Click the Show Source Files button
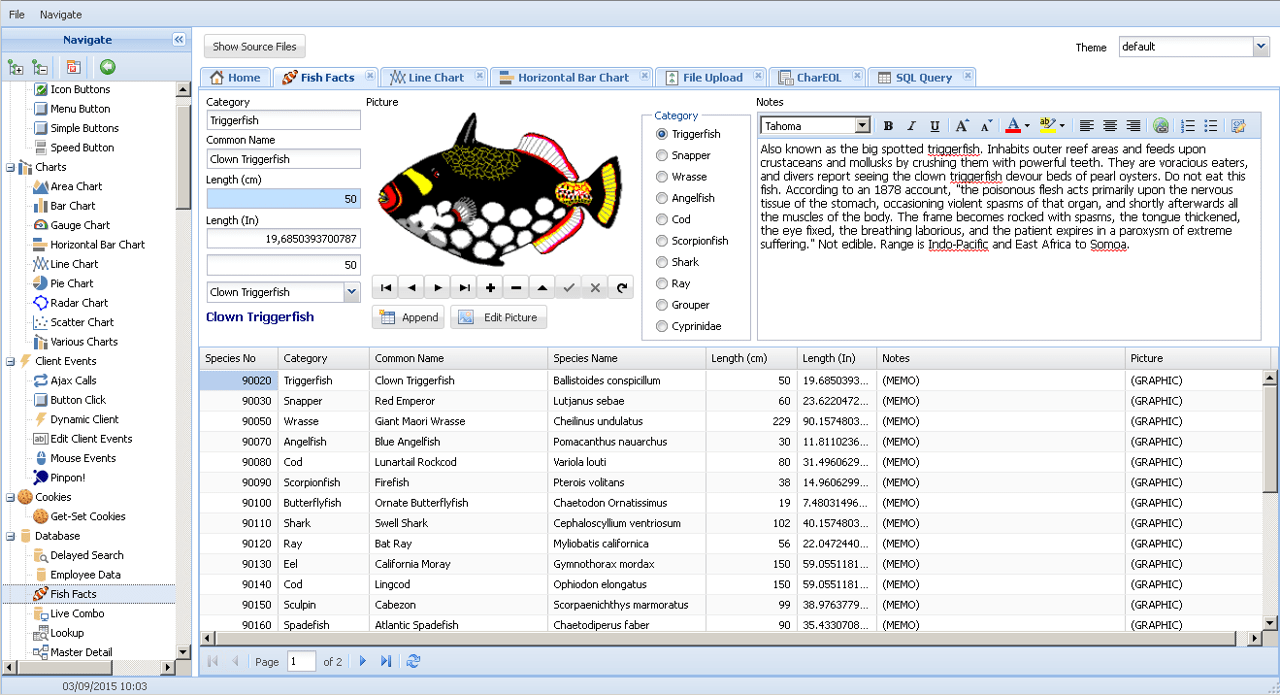Screen dimensions: 1280x695 pyautogui.click(x=254, y=46)
